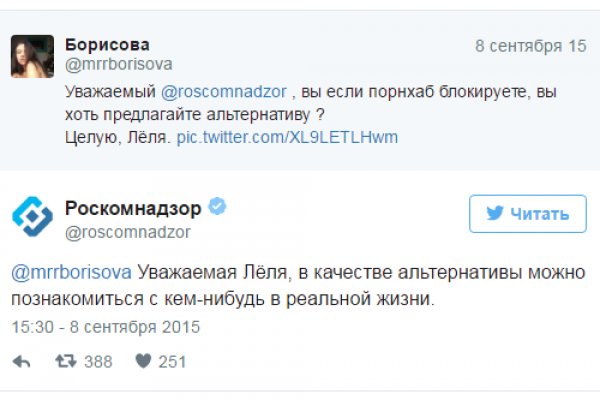Click the @mrrborisova mention in the reply

[x=70, y=273]
